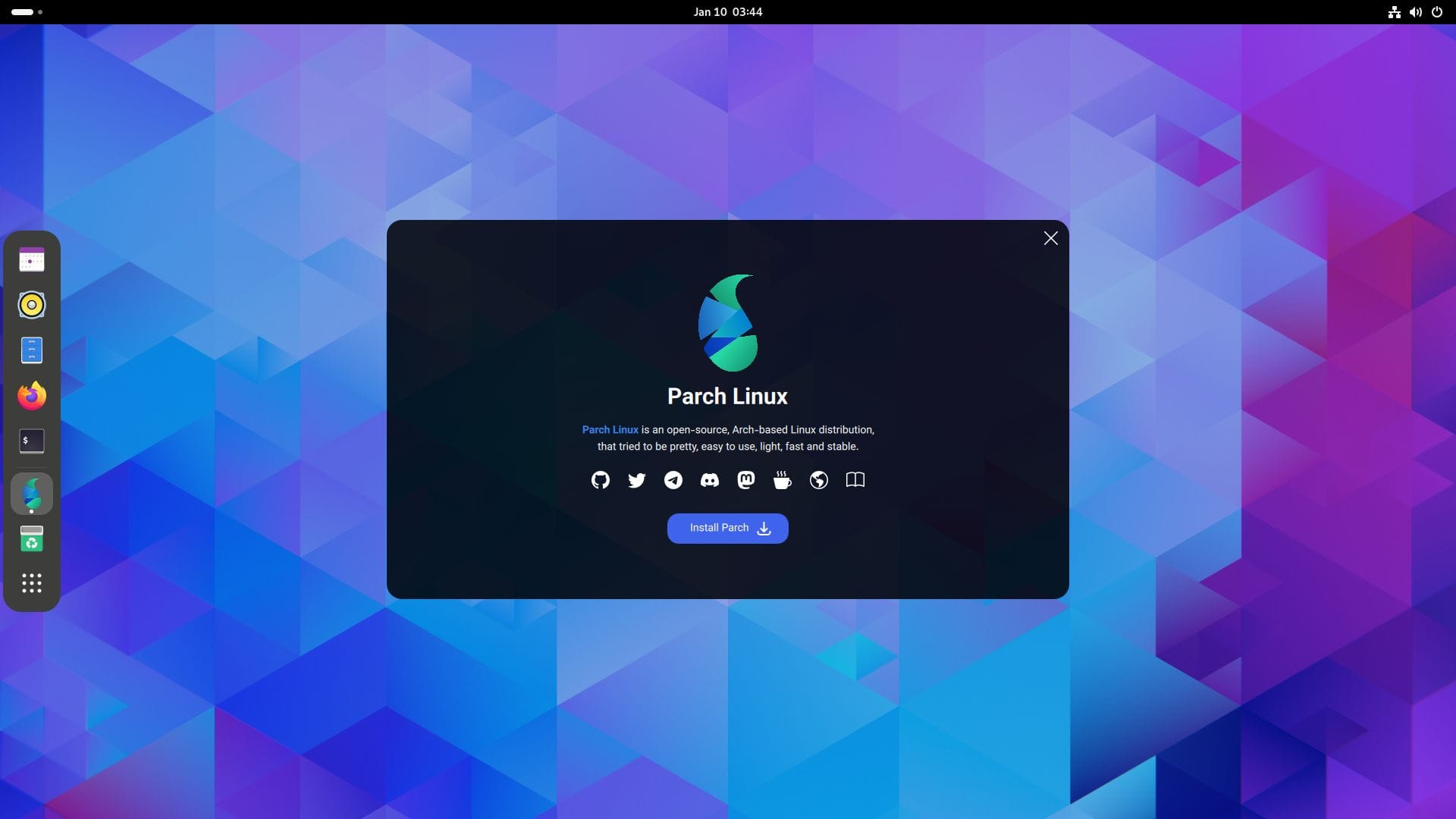Visit the Mastodon profile

pos(745,480)
